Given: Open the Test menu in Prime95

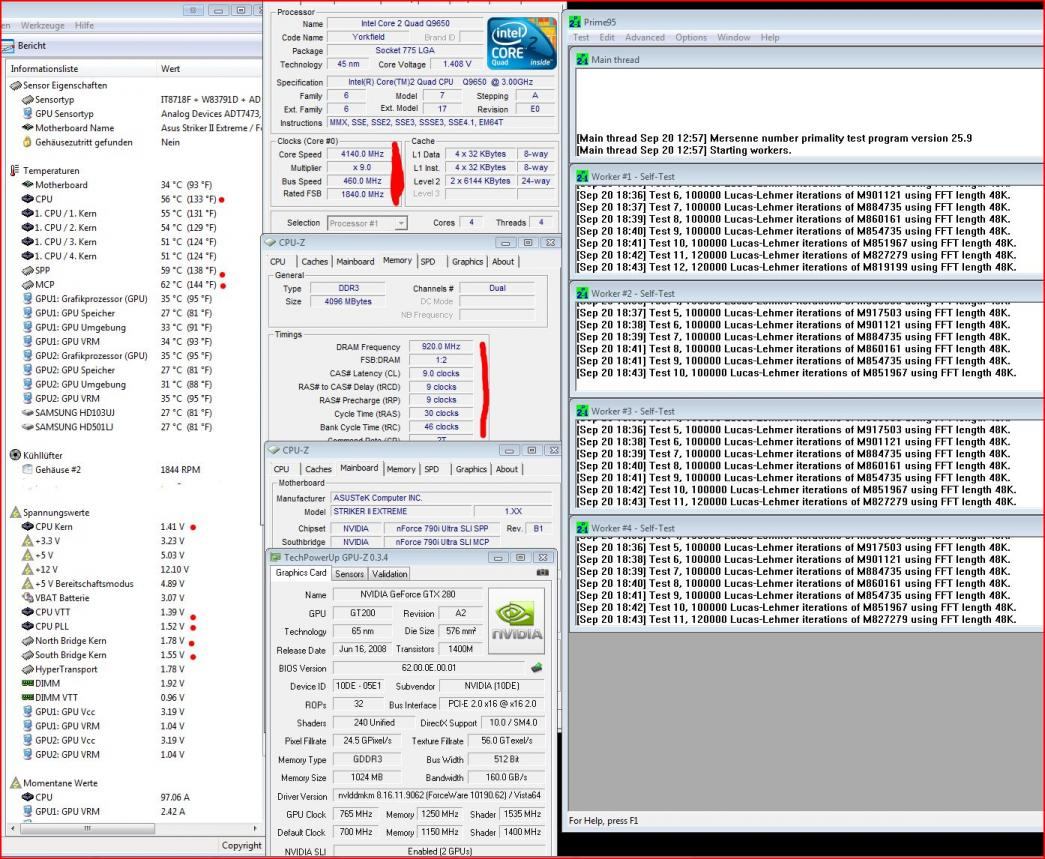Looking at the screenshot, I should tap(581, 37).
